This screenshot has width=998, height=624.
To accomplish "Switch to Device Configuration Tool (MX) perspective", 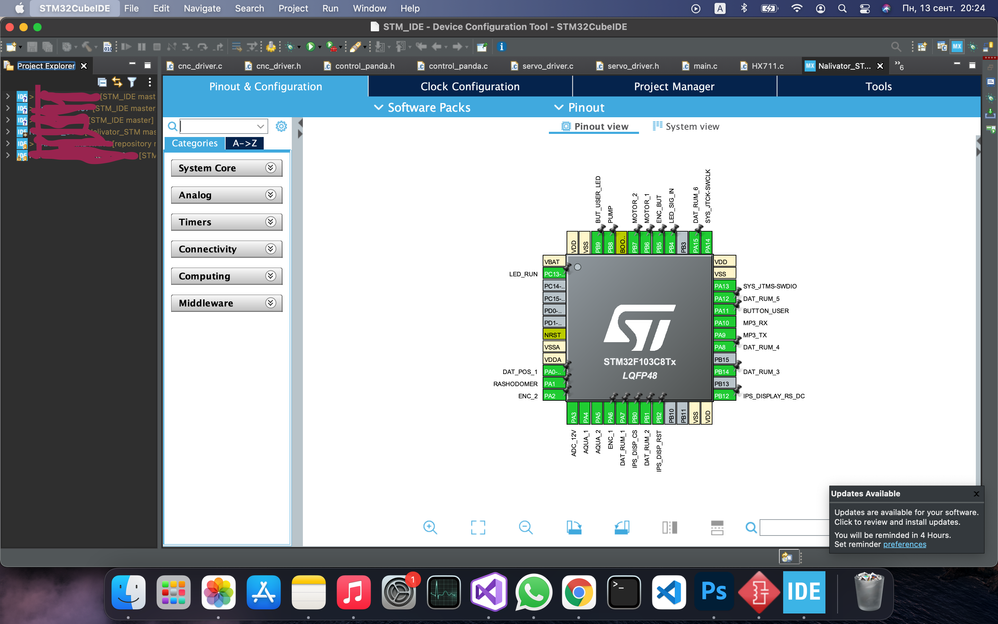I will pos(957,46).
